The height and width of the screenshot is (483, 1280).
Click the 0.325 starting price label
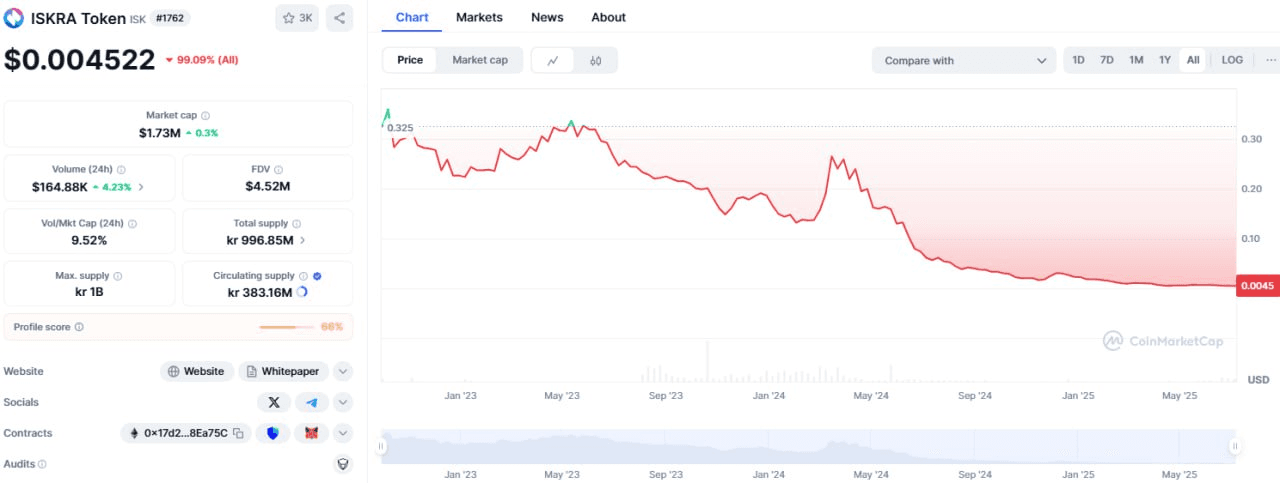coord(400,128)
